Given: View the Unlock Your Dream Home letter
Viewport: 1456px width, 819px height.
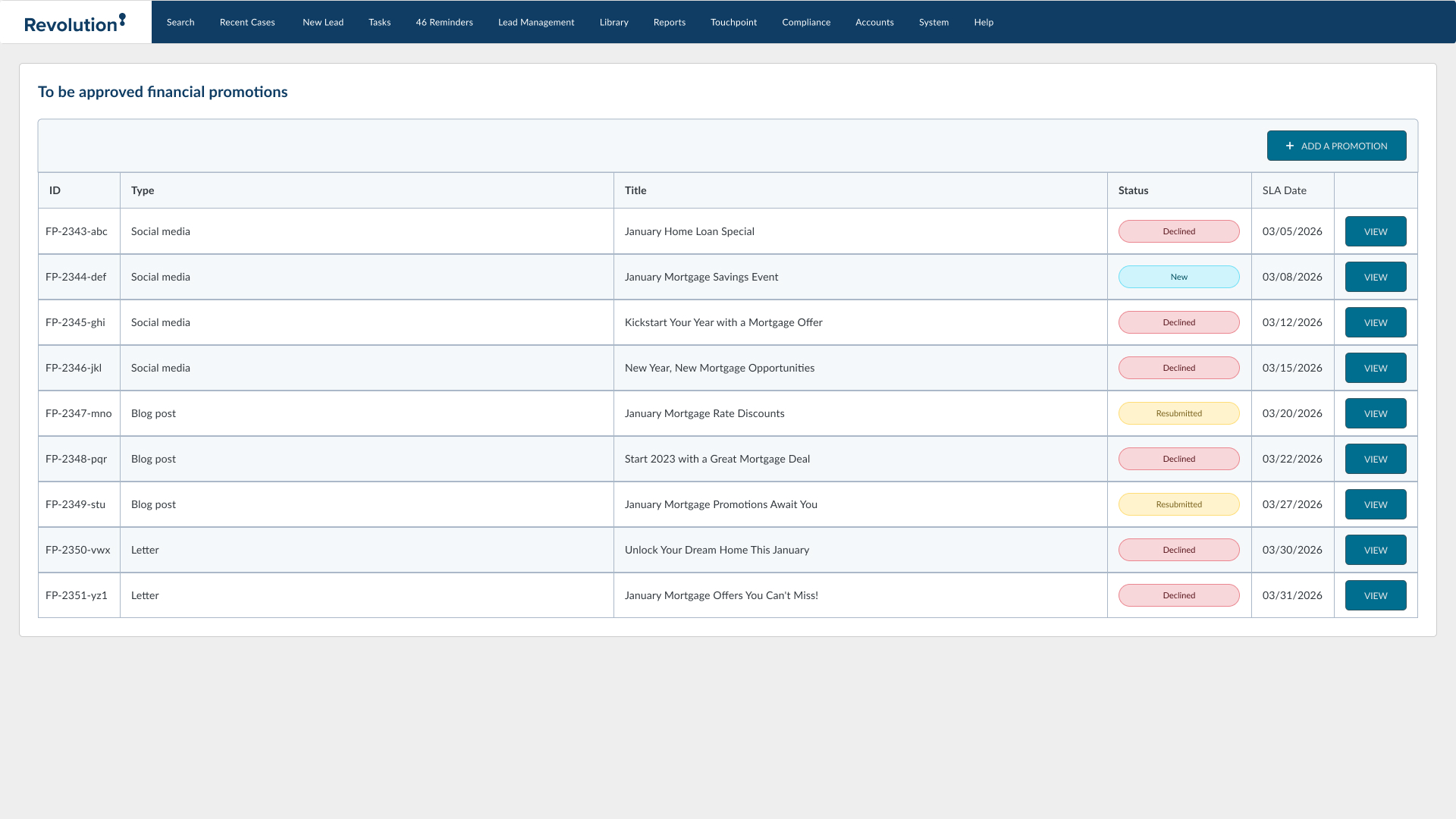Looking at the screenshot, I should tap(1376, 550).
